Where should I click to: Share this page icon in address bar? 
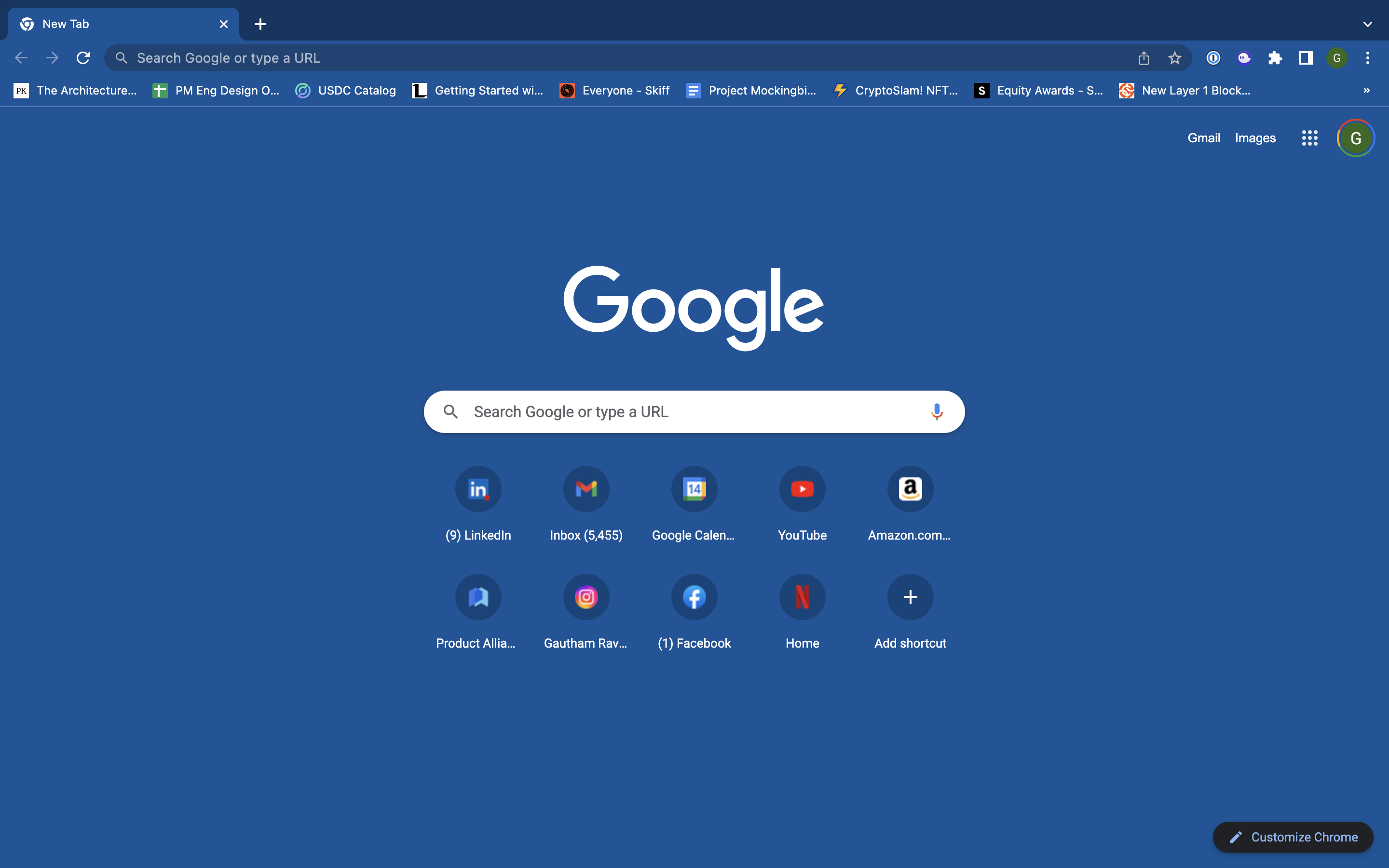click(1144, 58)
